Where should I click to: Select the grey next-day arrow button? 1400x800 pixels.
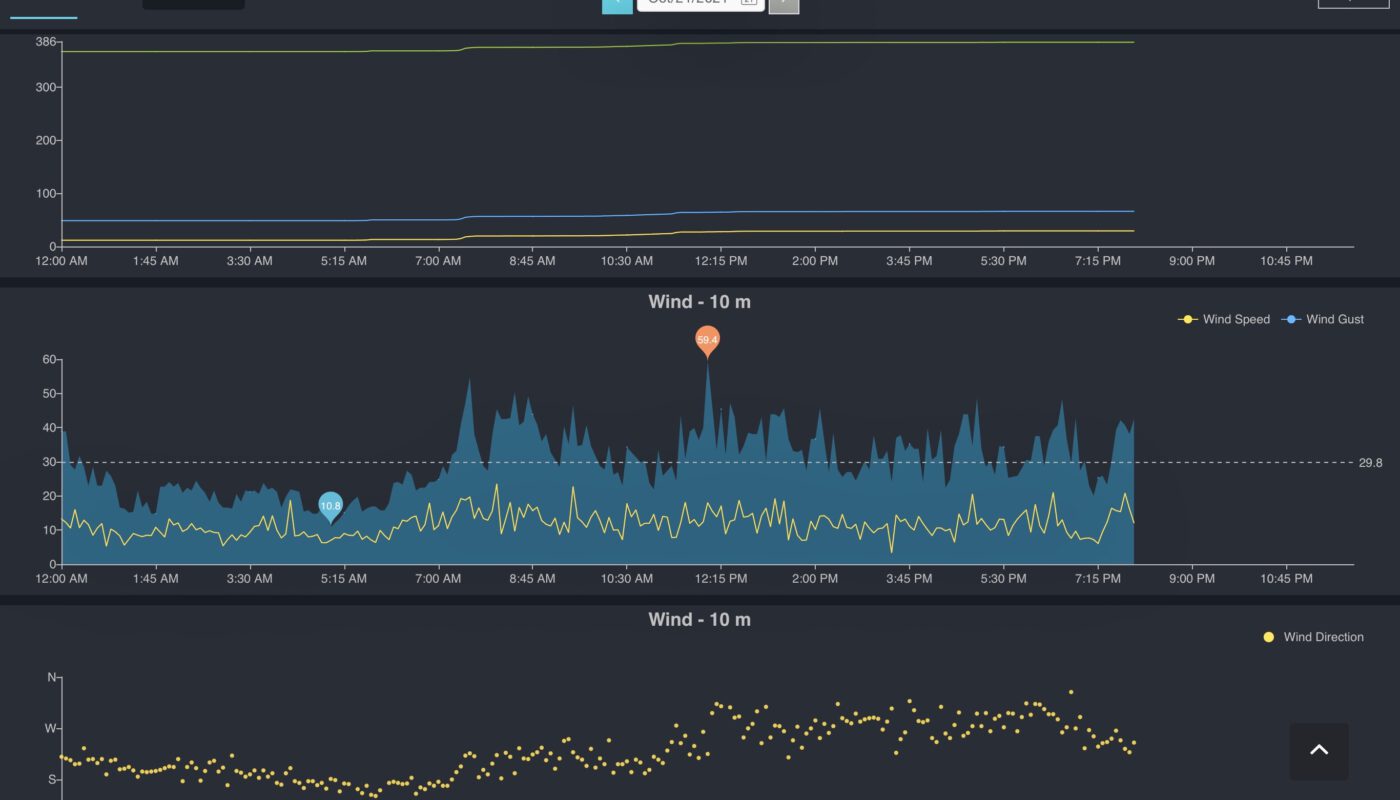coord(784,5)
